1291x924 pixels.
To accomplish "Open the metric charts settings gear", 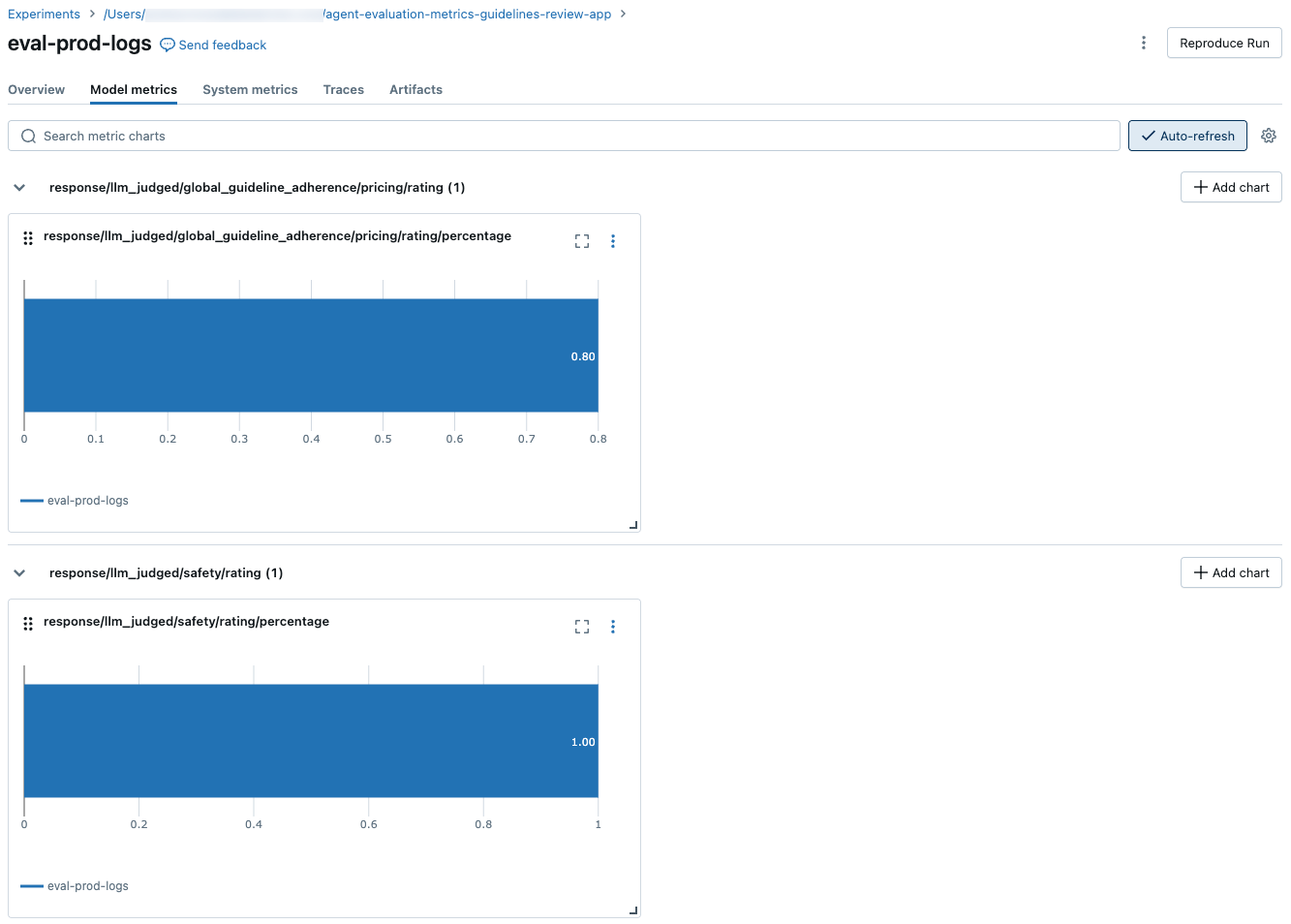I will click(1269, 136).
